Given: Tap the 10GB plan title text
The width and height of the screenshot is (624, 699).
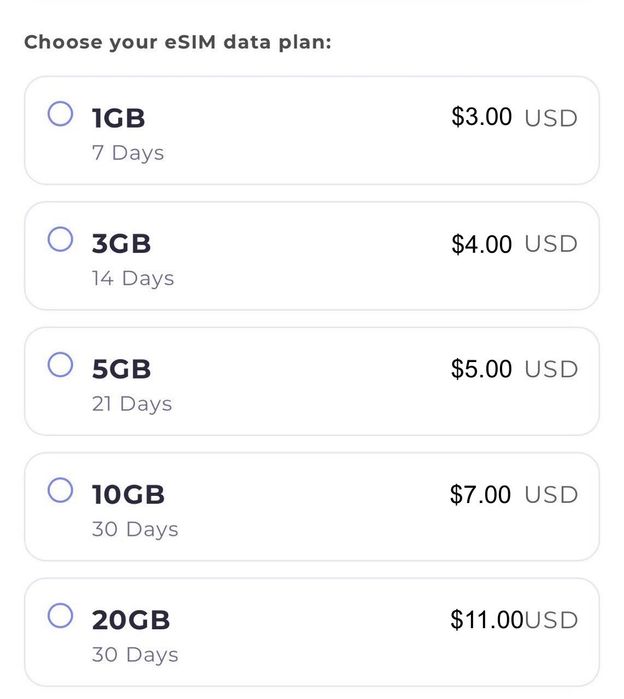Looking at the screenshot, I should [x=128, y=495].
